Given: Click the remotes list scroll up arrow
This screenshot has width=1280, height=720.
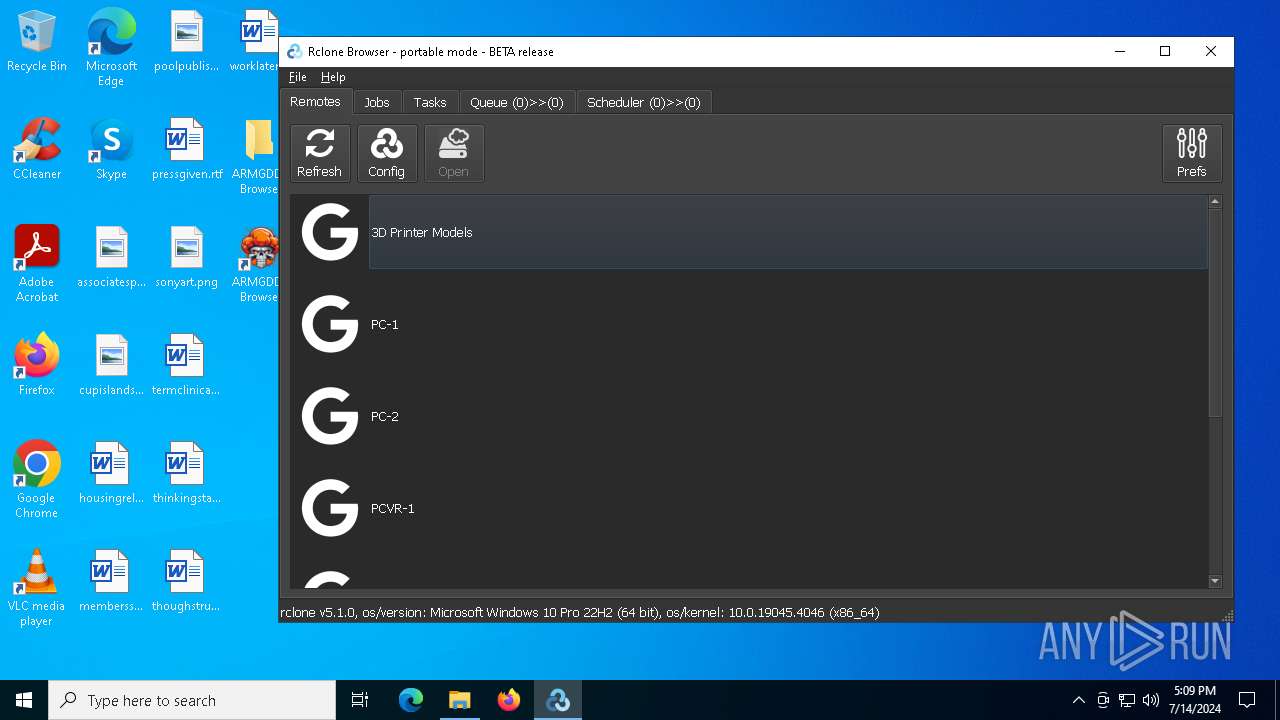Looking at the screenshot, I should click(1215, 201).
